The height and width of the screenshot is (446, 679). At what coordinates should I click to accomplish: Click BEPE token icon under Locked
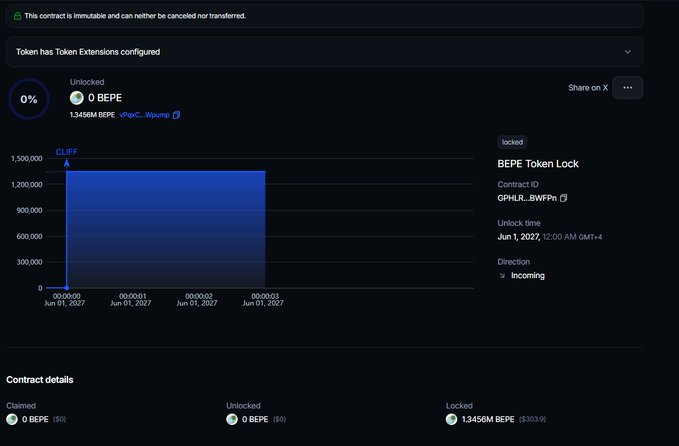[452, 419]
